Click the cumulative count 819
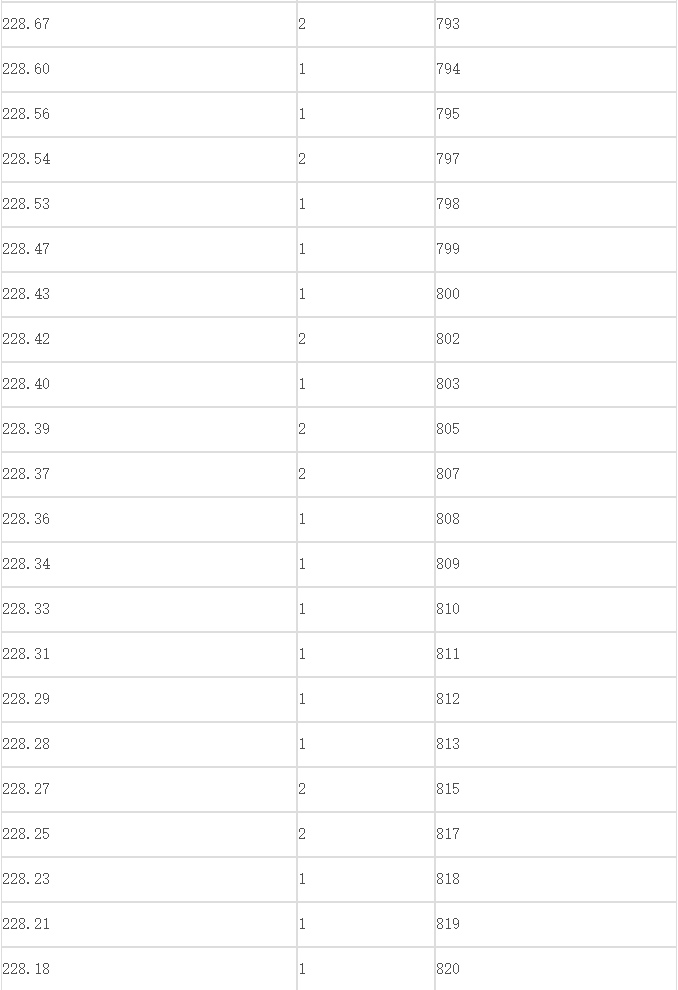This screenshot has width=678, height=990. (x=555, y=924)
